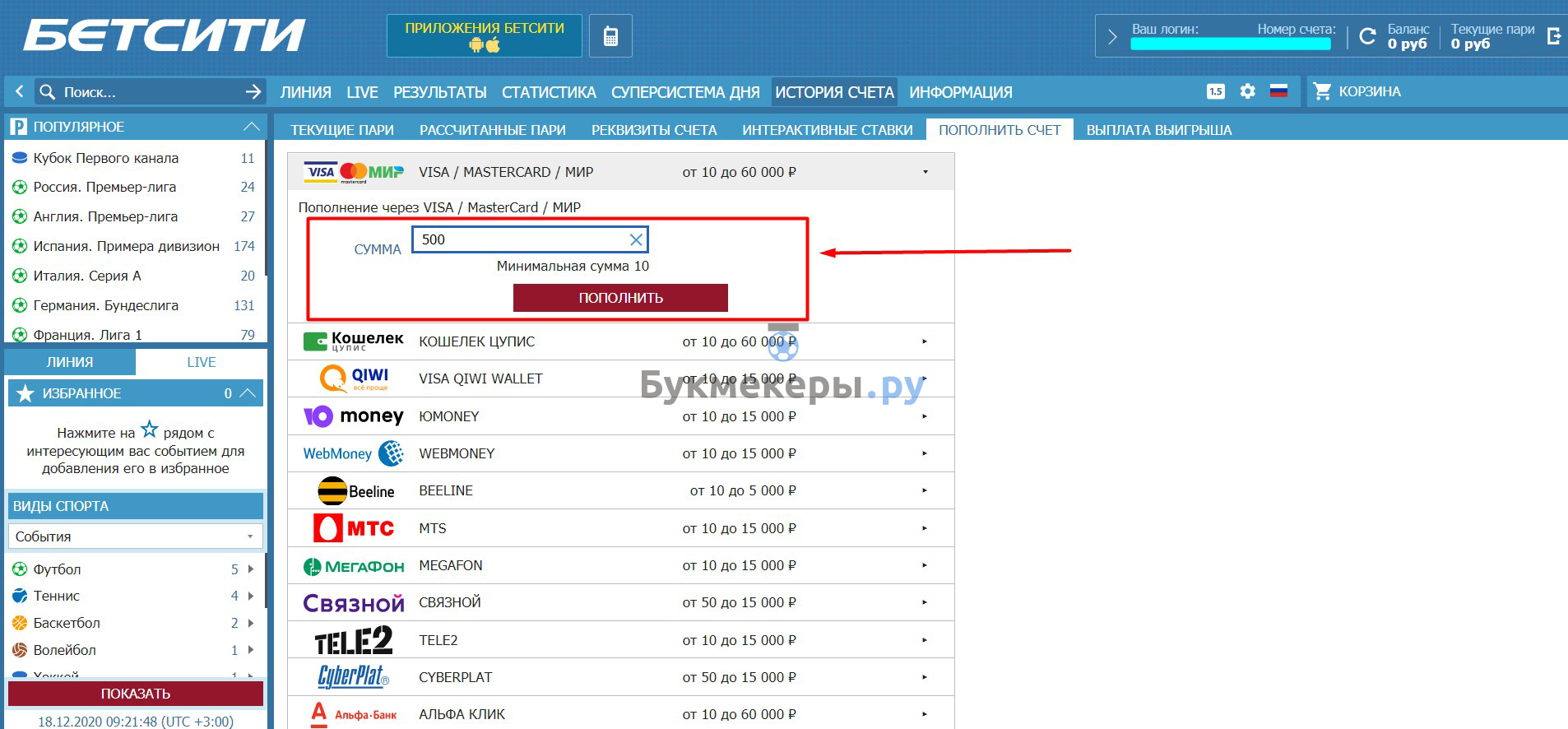Click the logout icon in header
Viewport: 1568px width, 729px height.
pos(1553,36)
